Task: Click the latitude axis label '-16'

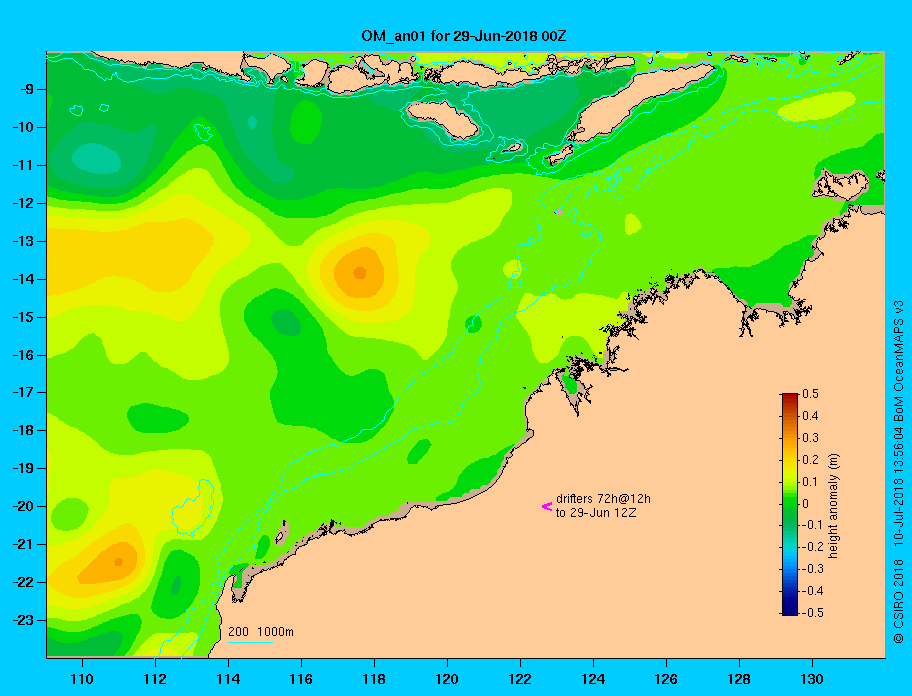Action: tap(23, 355)
